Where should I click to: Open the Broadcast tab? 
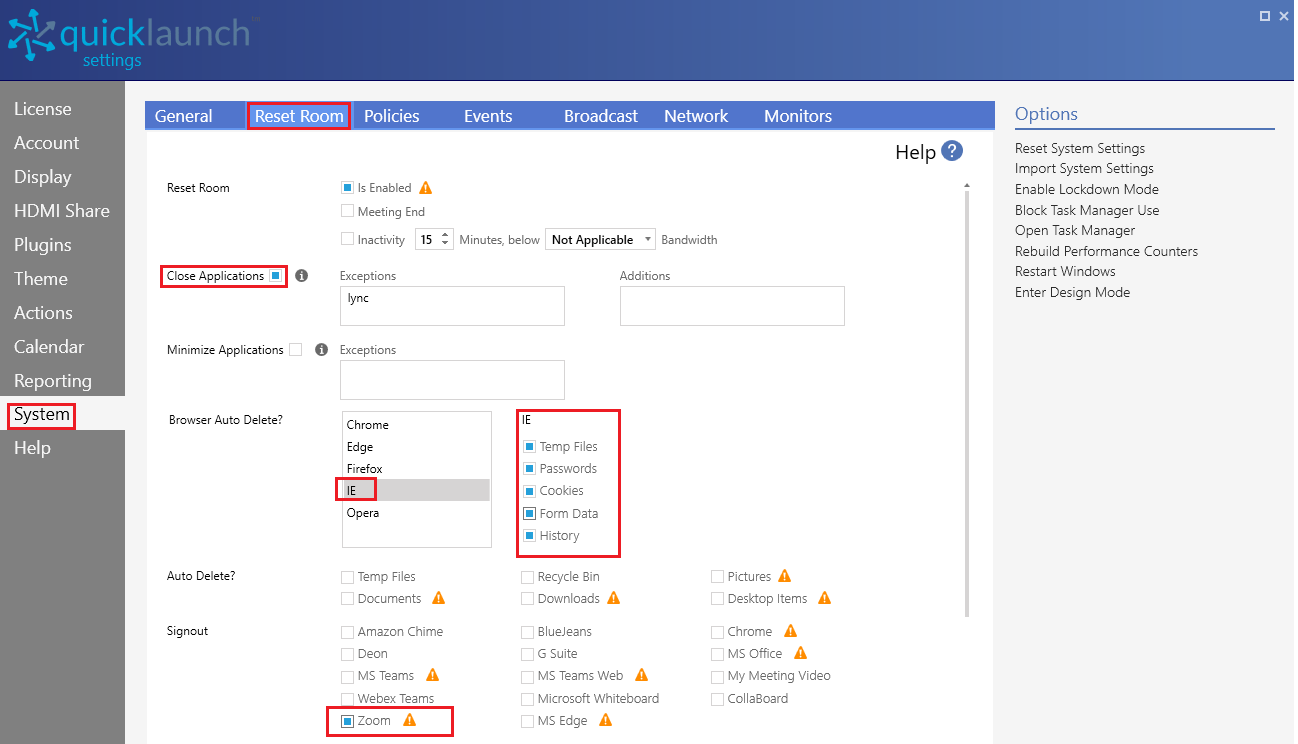pyautogui.click(x=601, y=116)
